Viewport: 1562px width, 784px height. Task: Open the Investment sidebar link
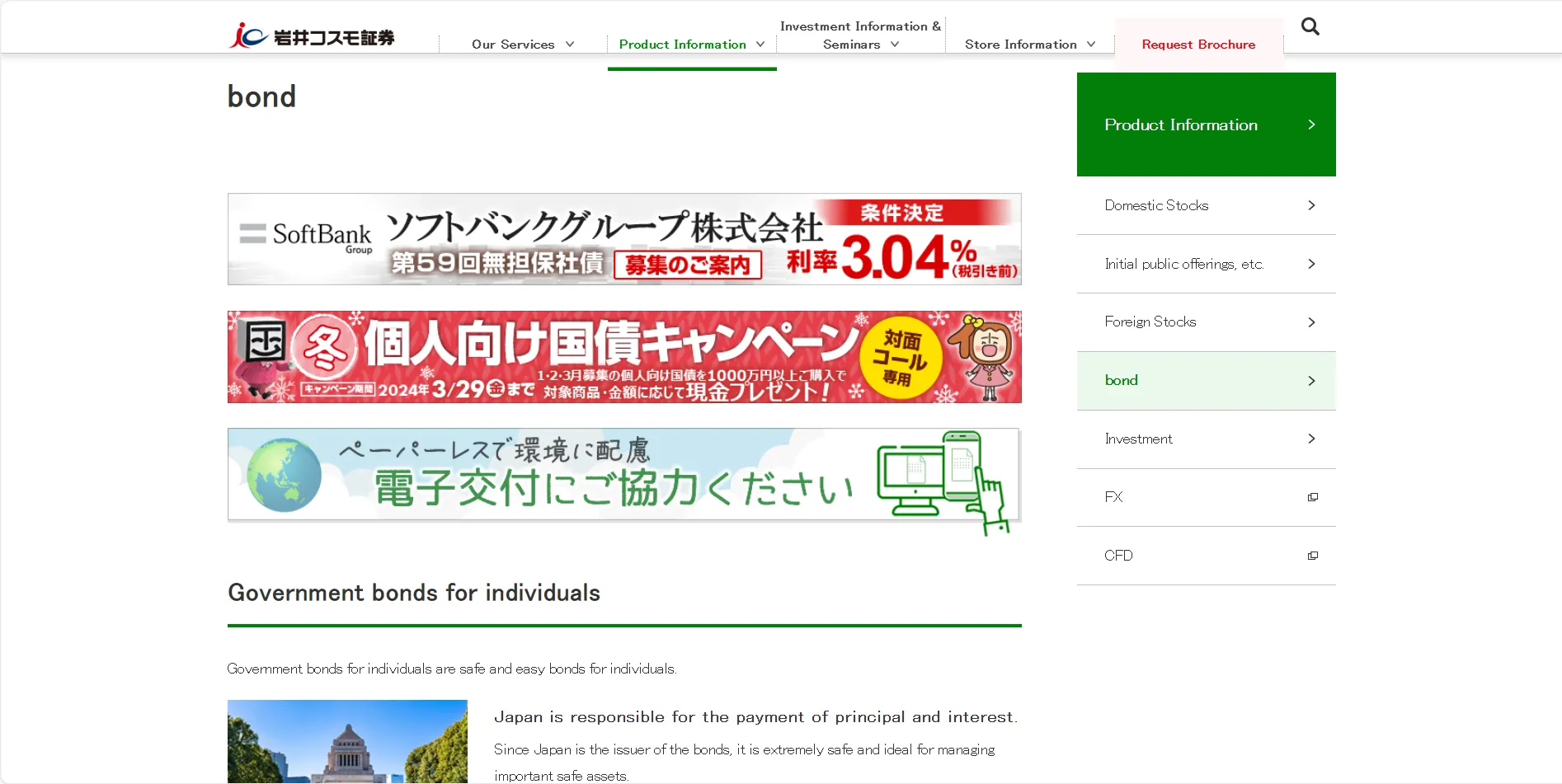pyautogui.click(x=1206, y=439)
